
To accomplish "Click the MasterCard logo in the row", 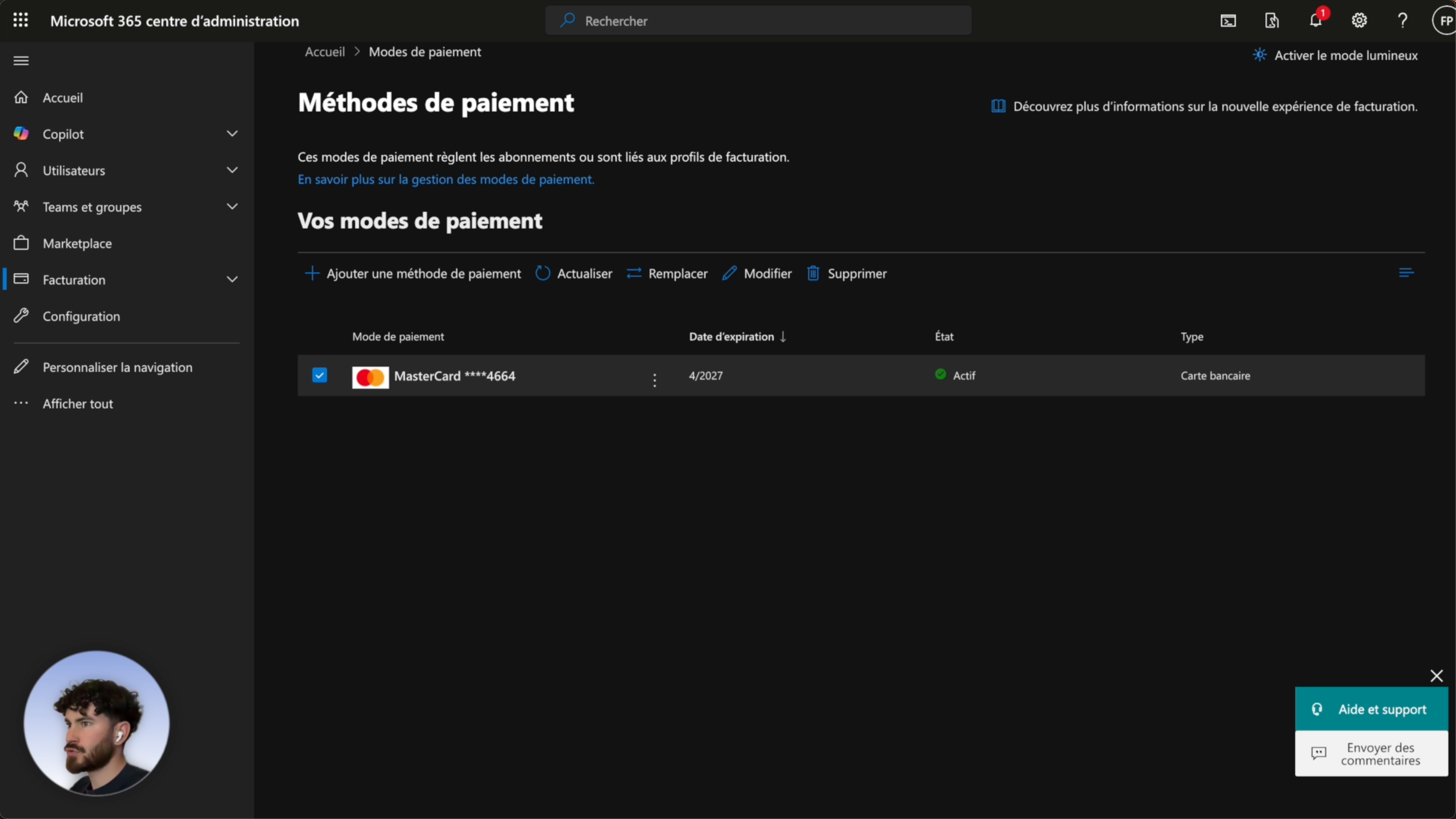I will 370,377.
